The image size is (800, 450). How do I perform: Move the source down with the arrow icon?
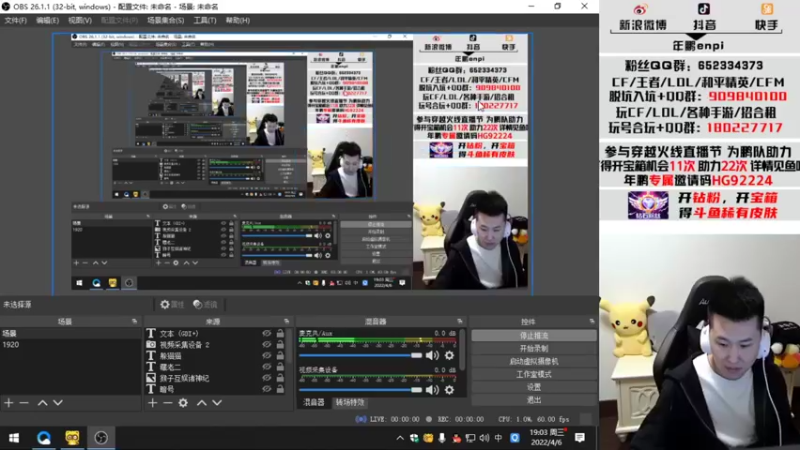[217, 403]
